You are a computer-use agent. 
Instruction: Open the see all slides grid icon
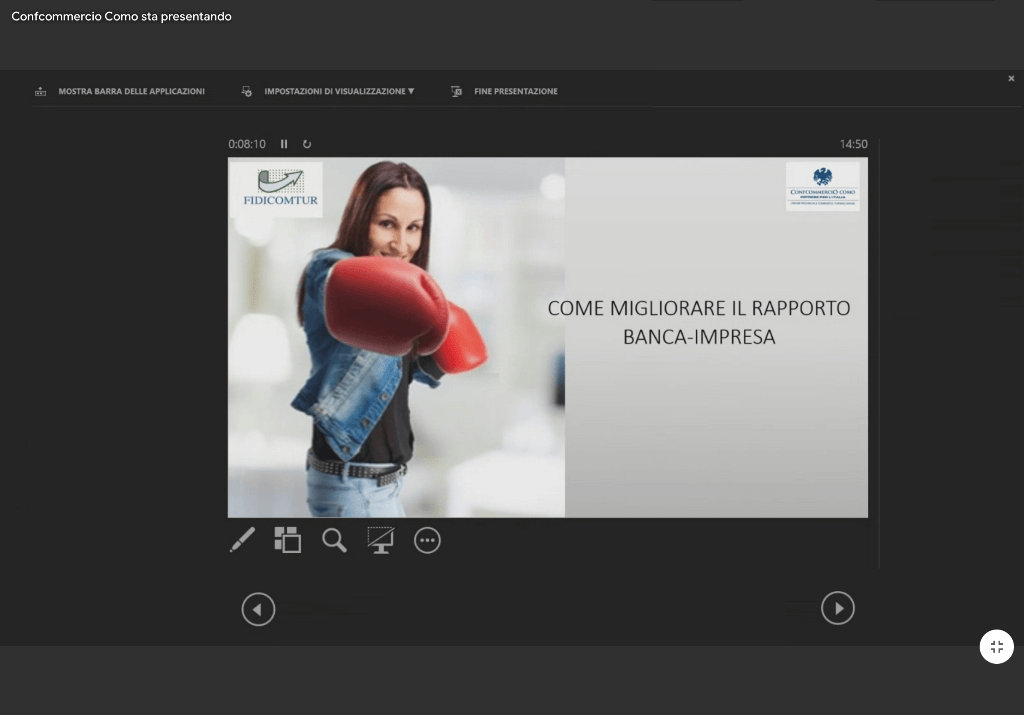click(288, 540)
